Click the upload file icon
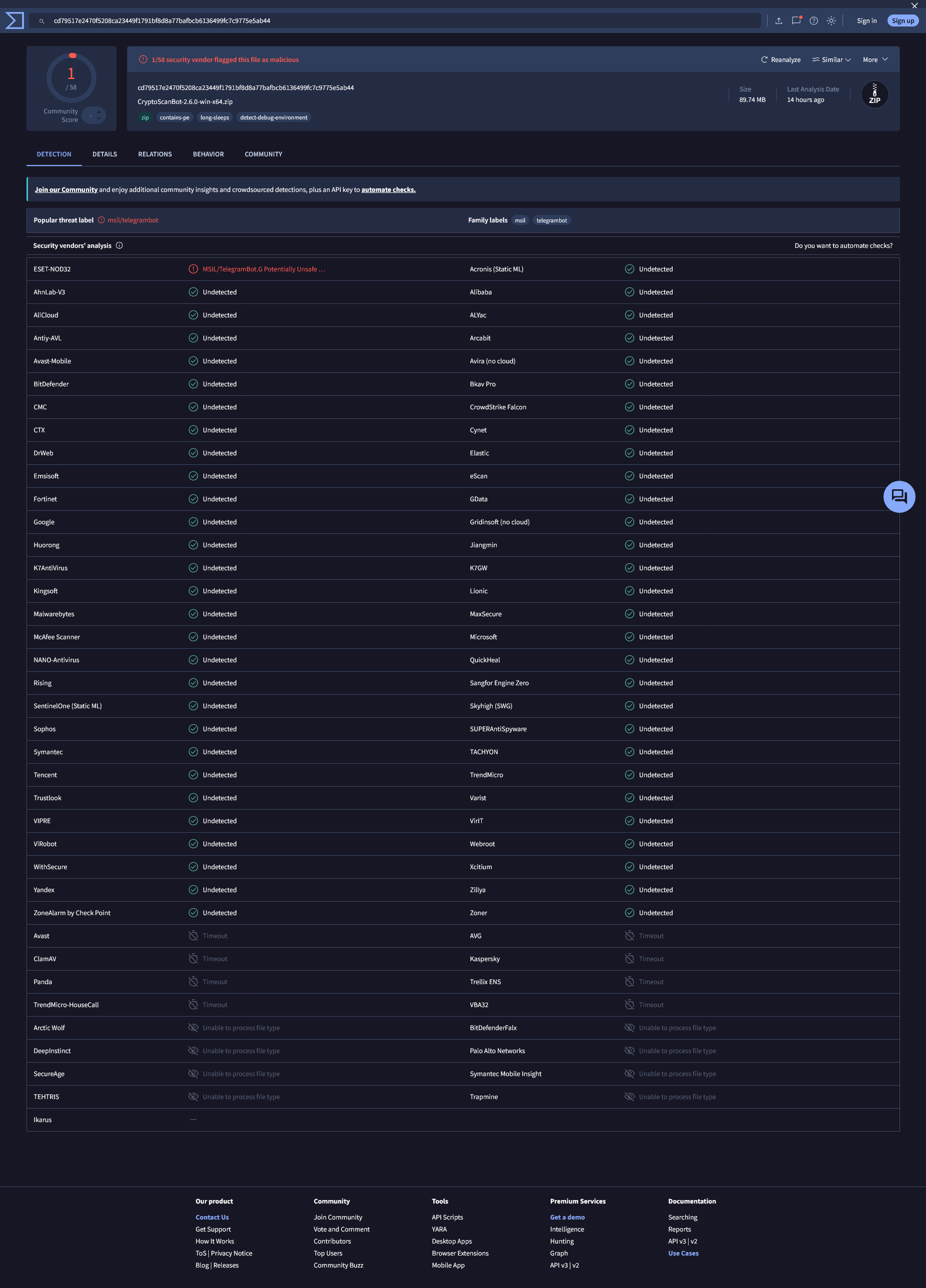 tap(779, 21)
